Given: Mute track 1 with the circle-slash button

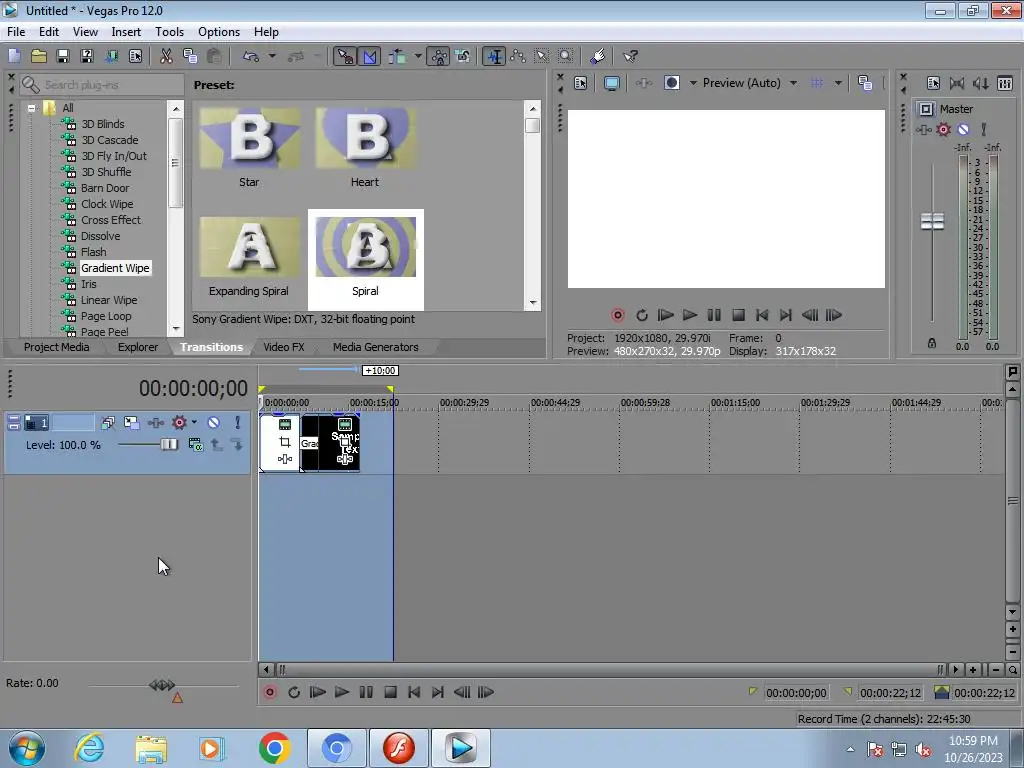Looking at the screenshot, I should click(214, 423).
